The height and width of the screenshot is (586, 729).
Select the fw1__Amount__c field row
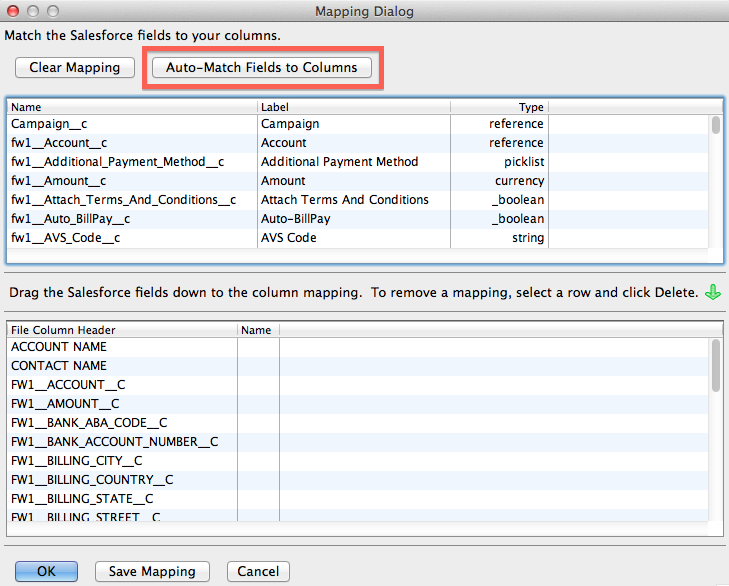pyautogui.click(x=358, y=181)
